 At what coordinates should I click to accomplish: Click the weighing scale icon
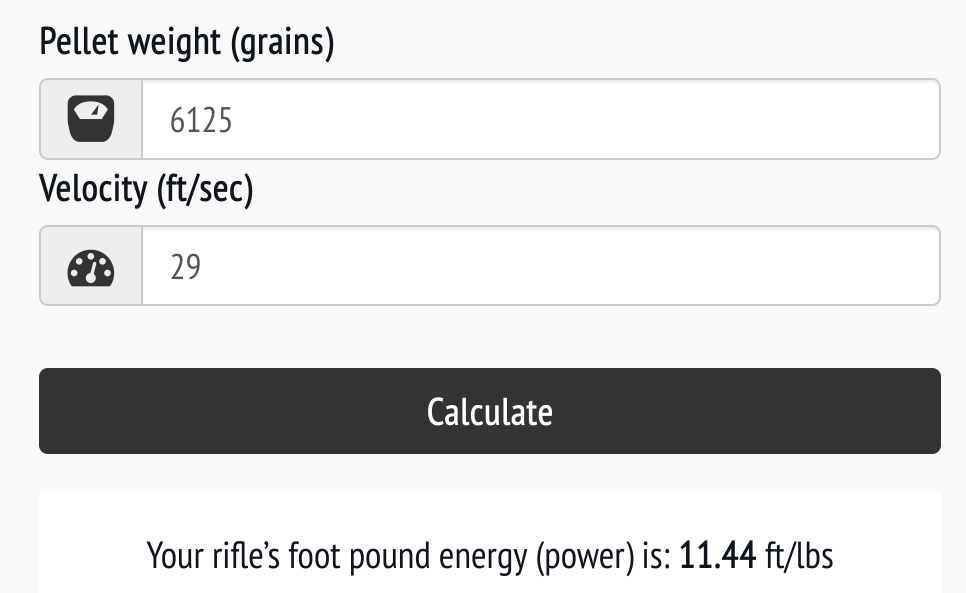click(x=91, y=120)
